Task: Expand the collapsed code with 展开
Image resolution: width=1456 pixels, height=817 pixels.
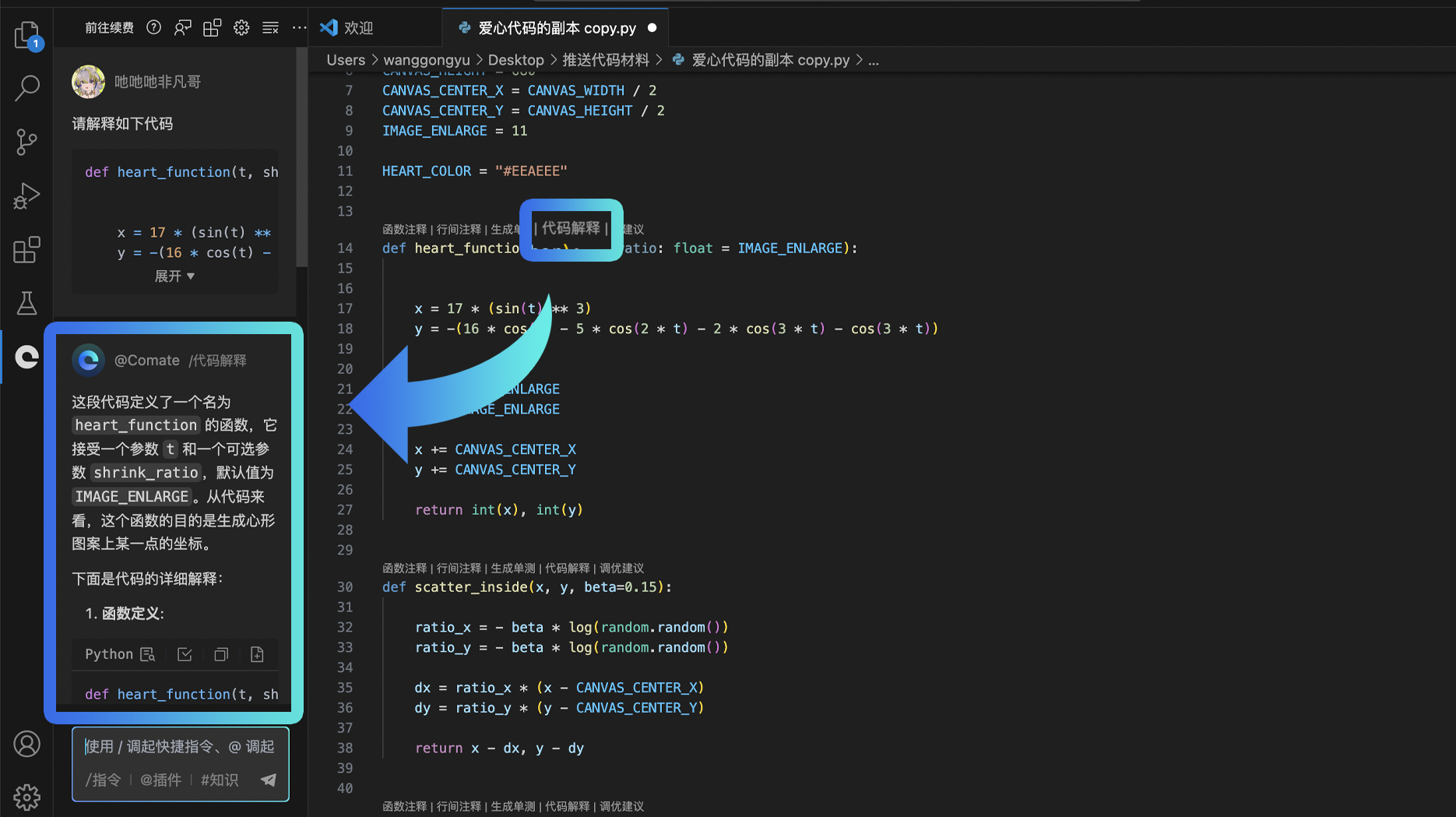Action: [174, 276]
